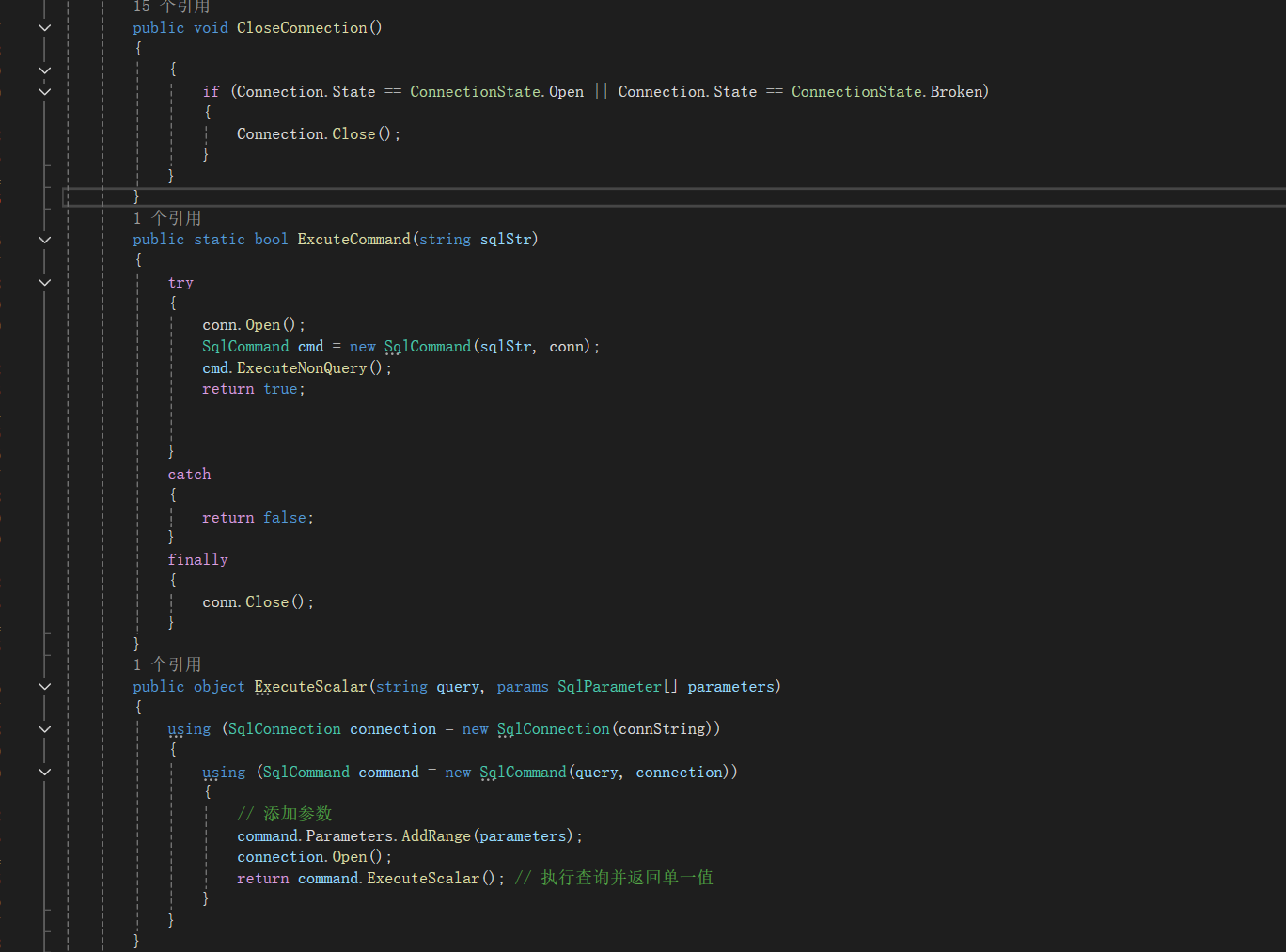
Task: Place cursor on 'connection.Open();' line
Action: coord(315,857)
